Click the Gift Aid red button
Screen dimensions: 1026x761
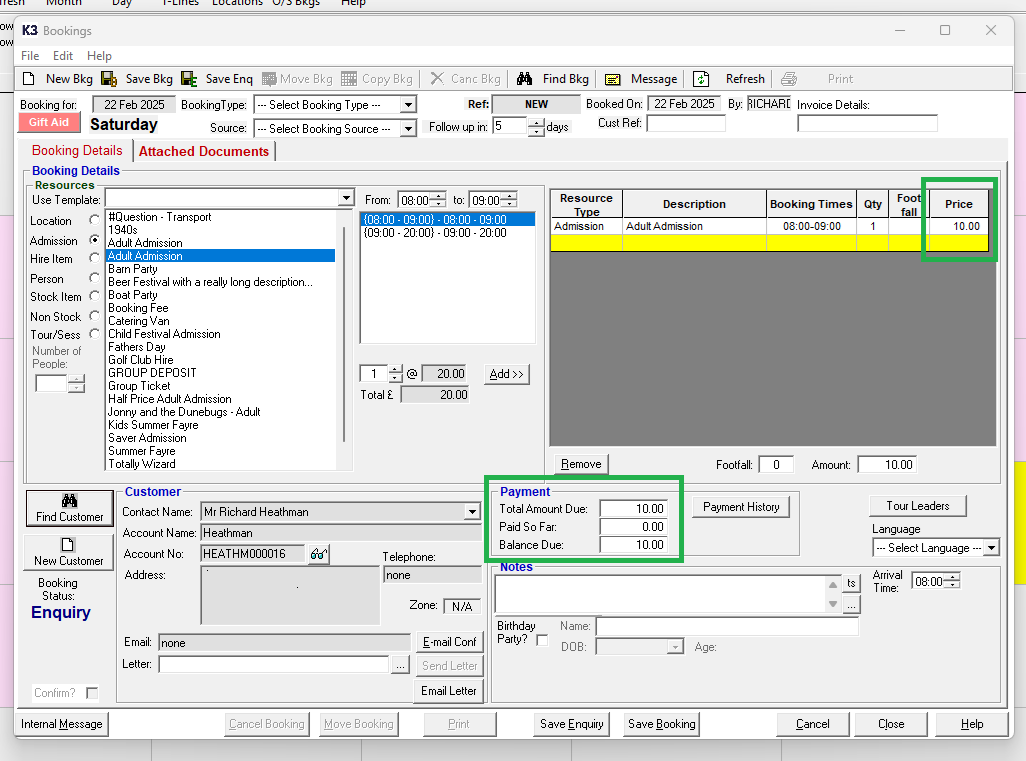[x=48, y=123]
